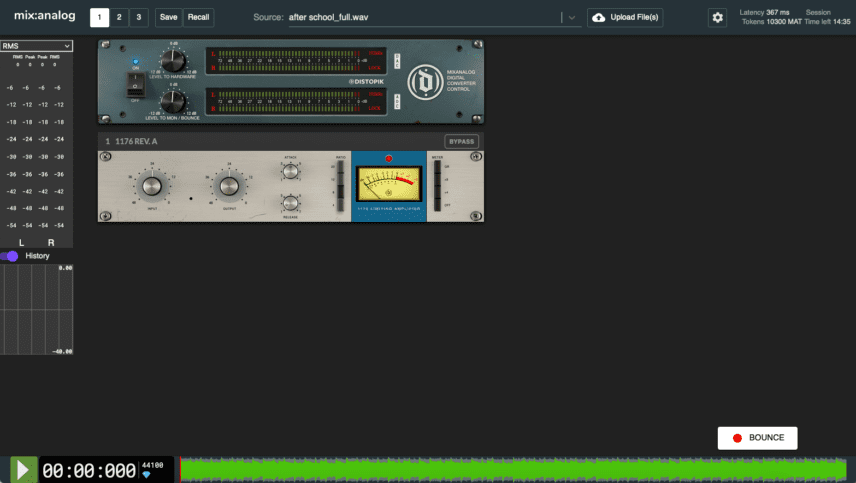Open the settings gear icon

coord(717,17)
